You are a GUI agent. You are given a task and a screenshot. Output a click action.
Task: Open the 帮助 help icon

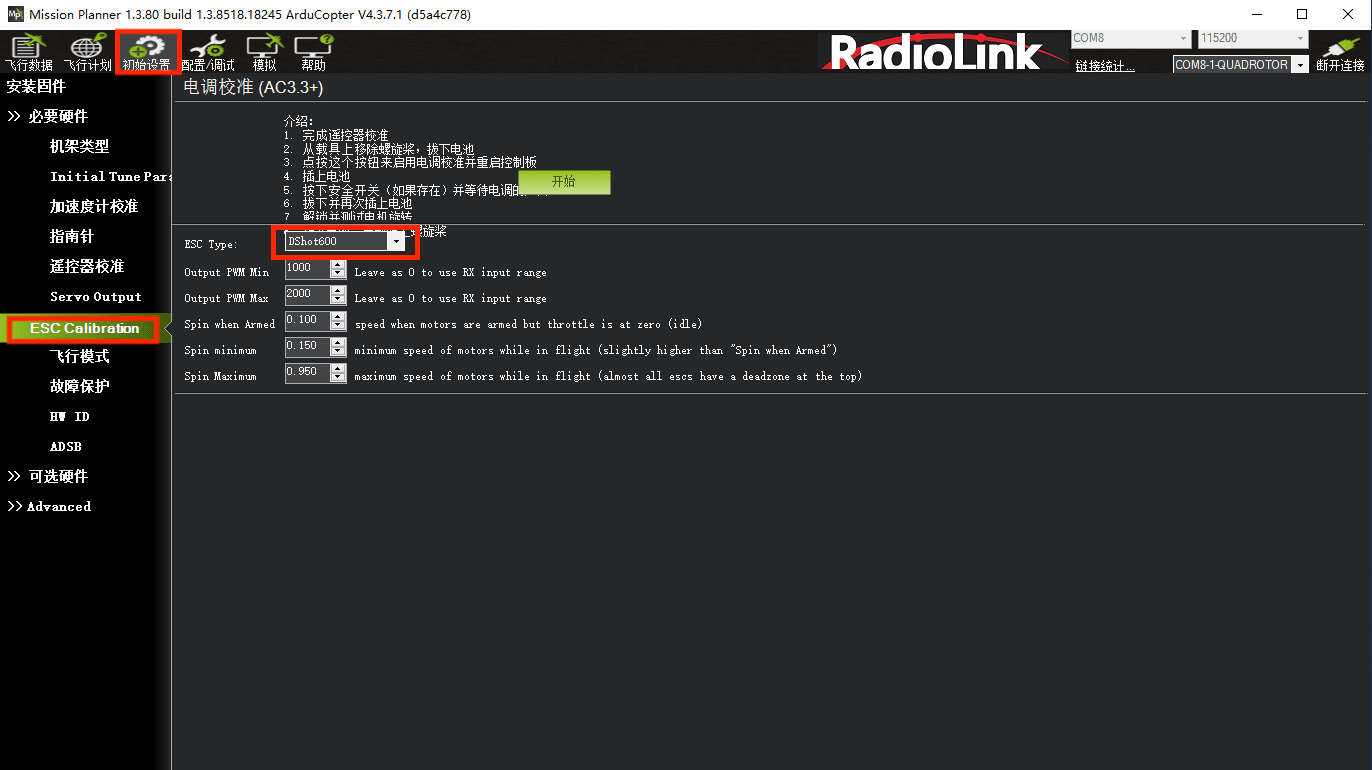coord(313,53)
